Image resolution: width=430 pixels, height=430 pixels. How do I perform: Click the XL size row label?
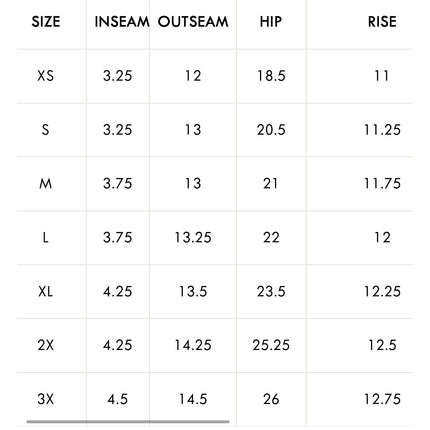click(46, 292)
